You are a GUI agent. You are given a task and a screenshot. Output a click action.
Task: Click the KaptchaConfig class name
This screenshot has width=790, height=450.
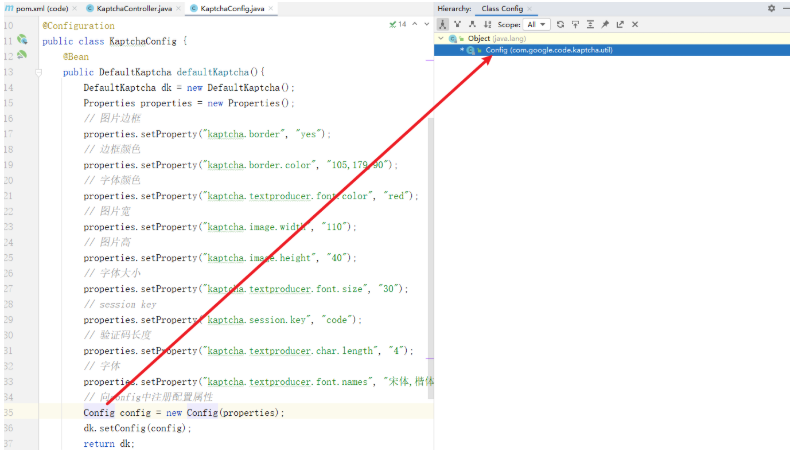(x=143, y=41)
